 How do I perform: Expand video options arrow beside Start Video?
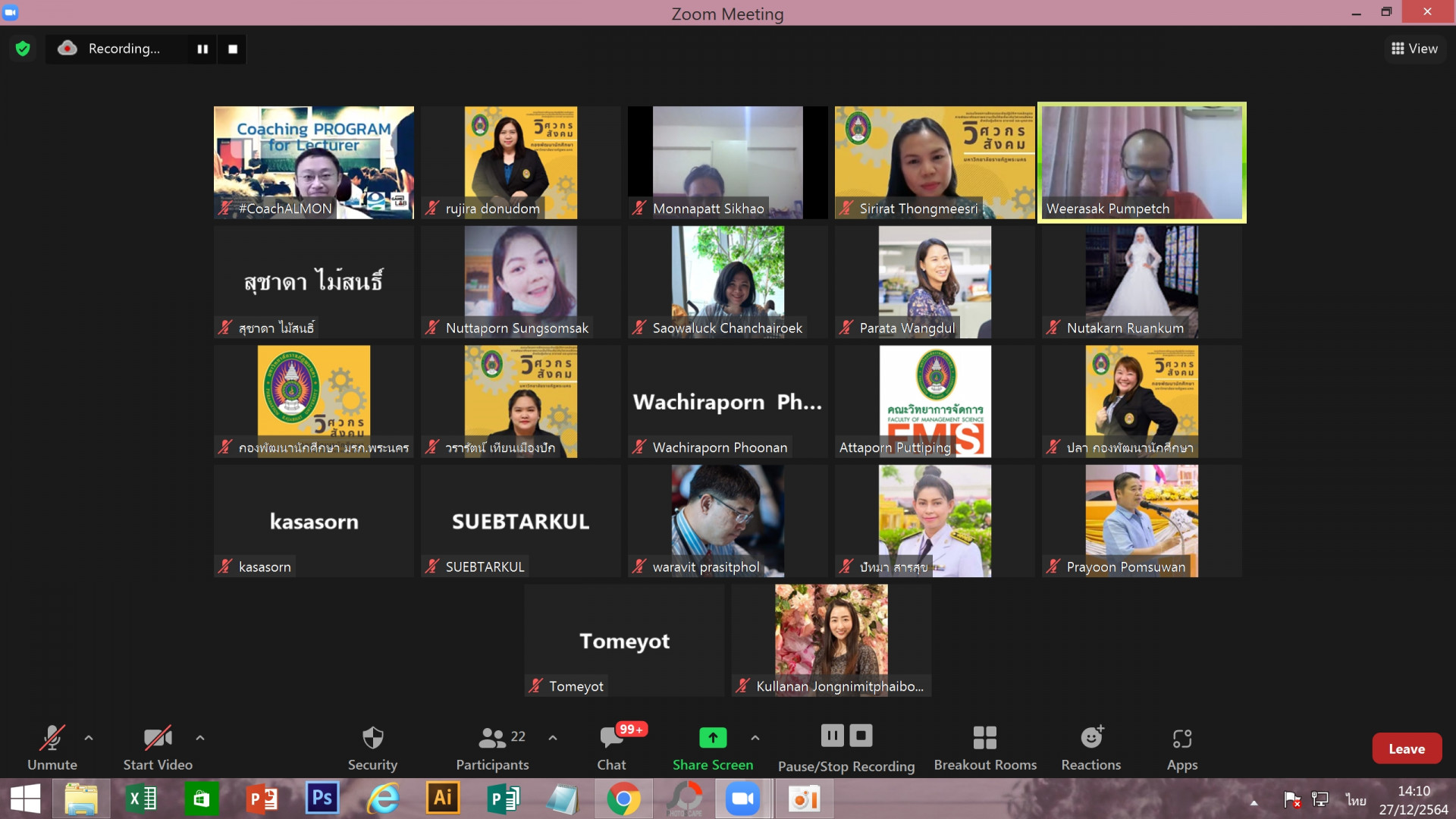tap(200, 737)
